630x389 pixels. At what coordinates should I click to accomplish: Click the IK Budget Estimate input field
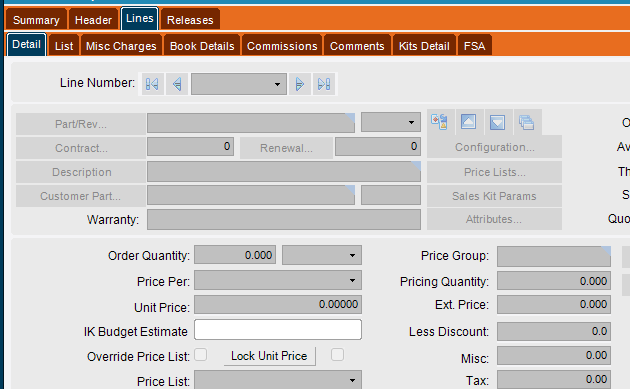coord(278,330)
